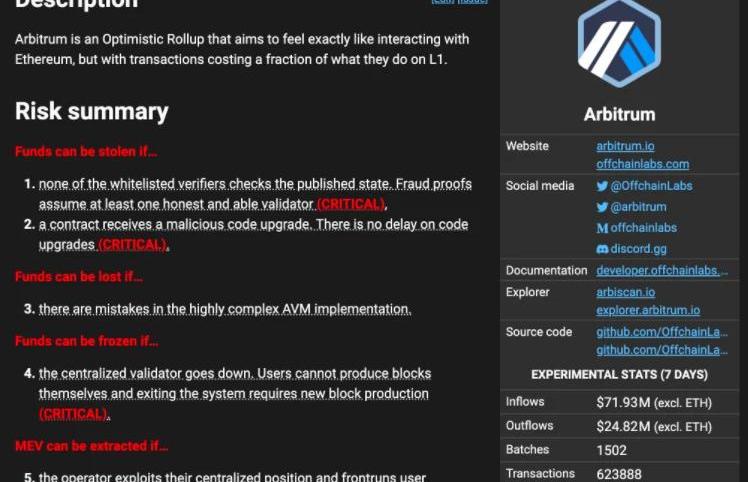Open the first github.com/OffchainLa... source link
The height and width of the screenshot is (482, 748).
pyautogui.click(x=662, y=332)
